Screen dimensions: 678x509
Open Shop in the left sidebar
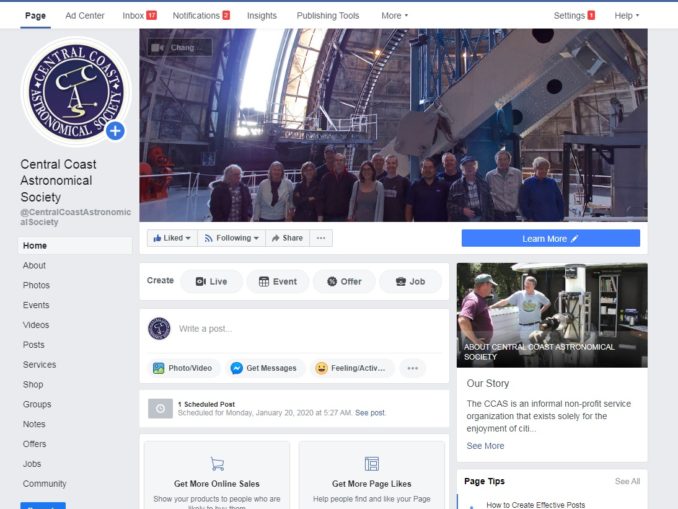(x=33, y=385)
